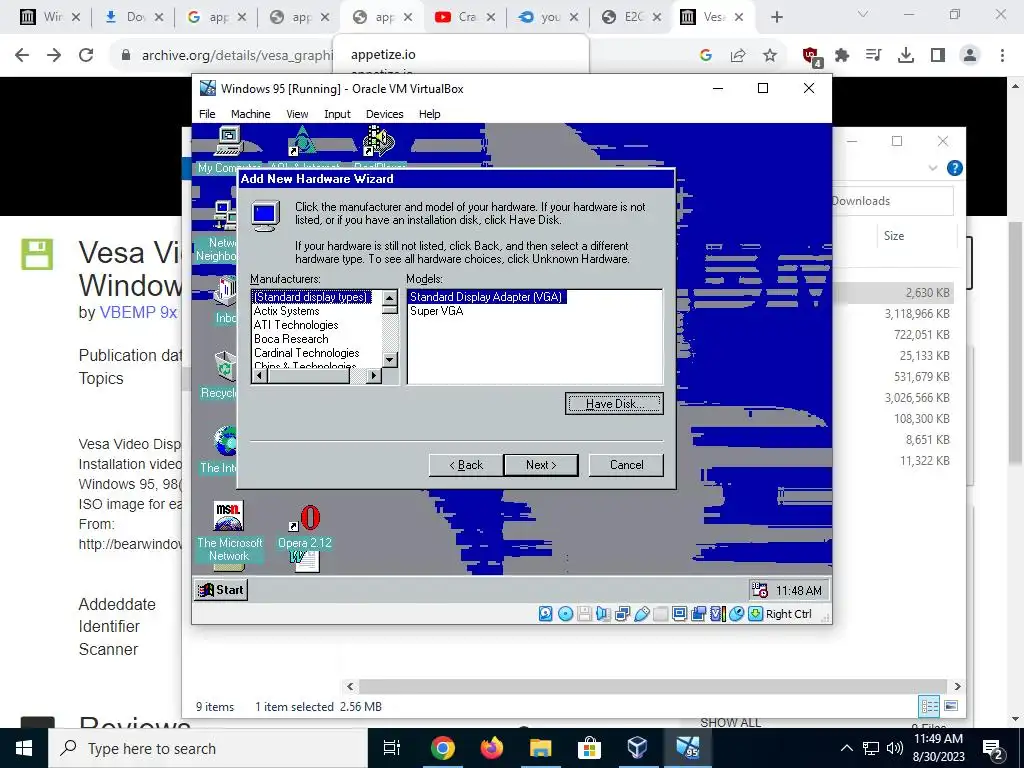Click the network adapters indicator in VirtualBox
This screenshot has height=768, width=1024.
[x=622, y=614]
